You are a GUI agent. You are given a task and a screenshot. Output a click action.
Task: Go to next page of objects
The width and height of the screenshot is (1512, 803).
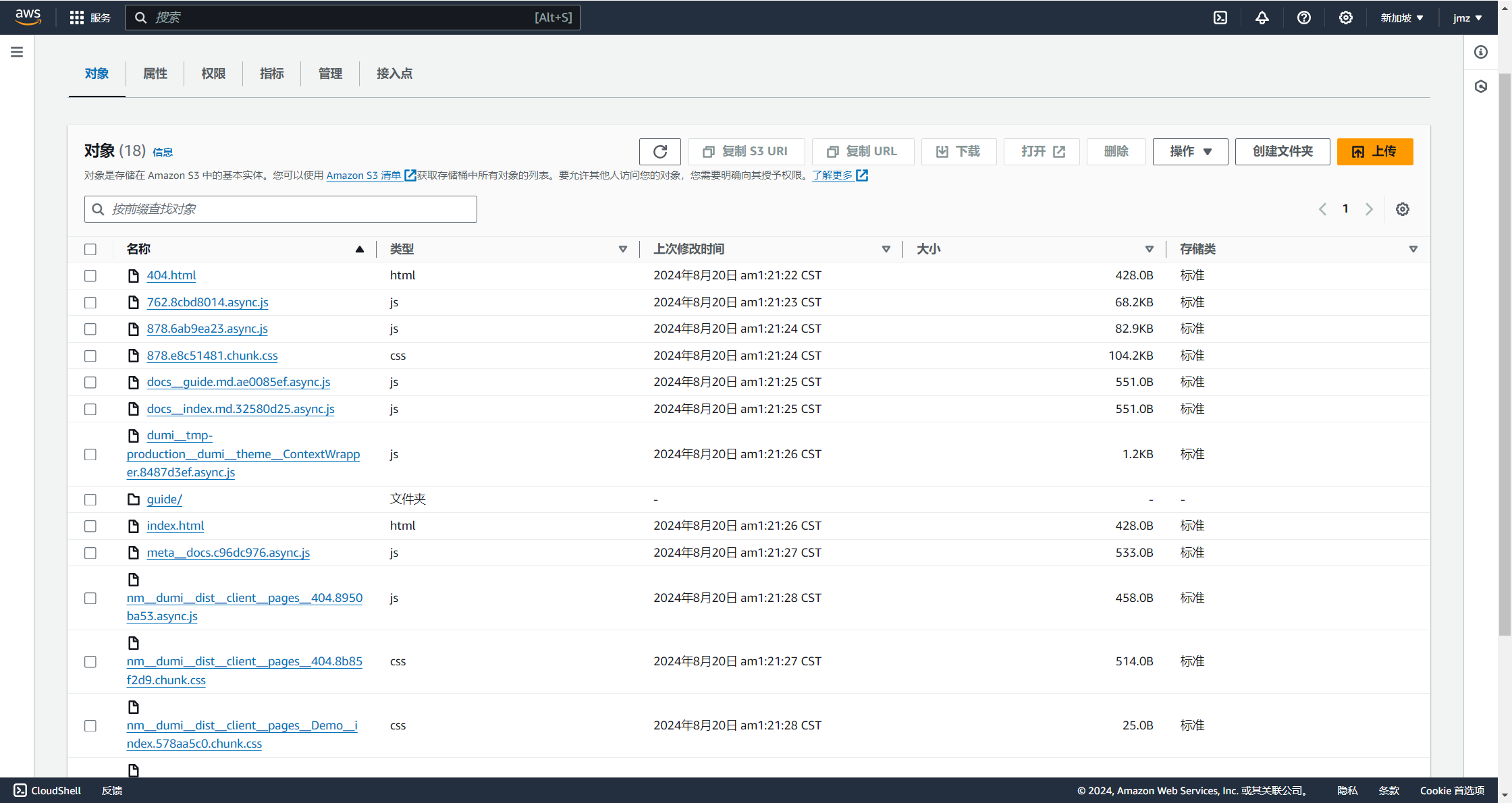[1369, 209]
